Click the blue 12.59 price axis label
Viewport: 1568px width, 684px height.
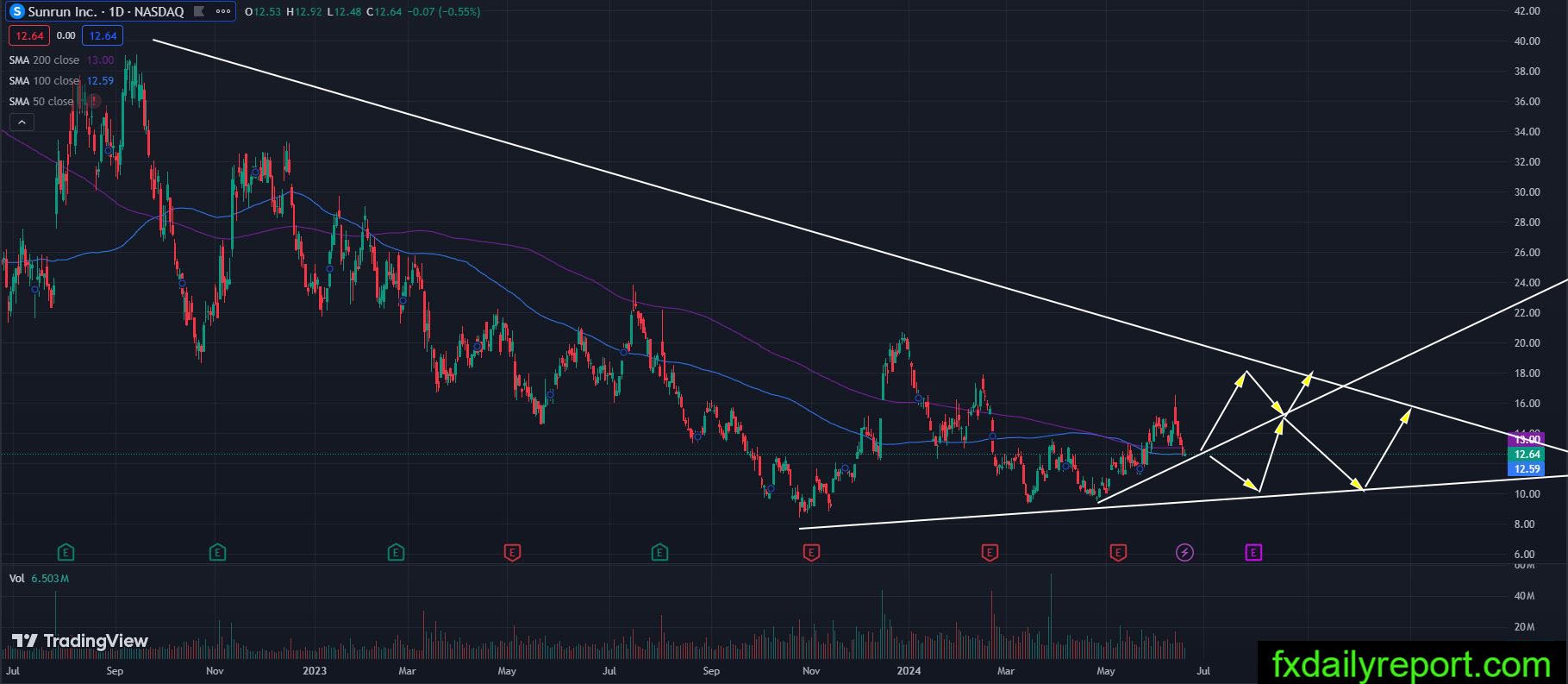(1527, 469)
